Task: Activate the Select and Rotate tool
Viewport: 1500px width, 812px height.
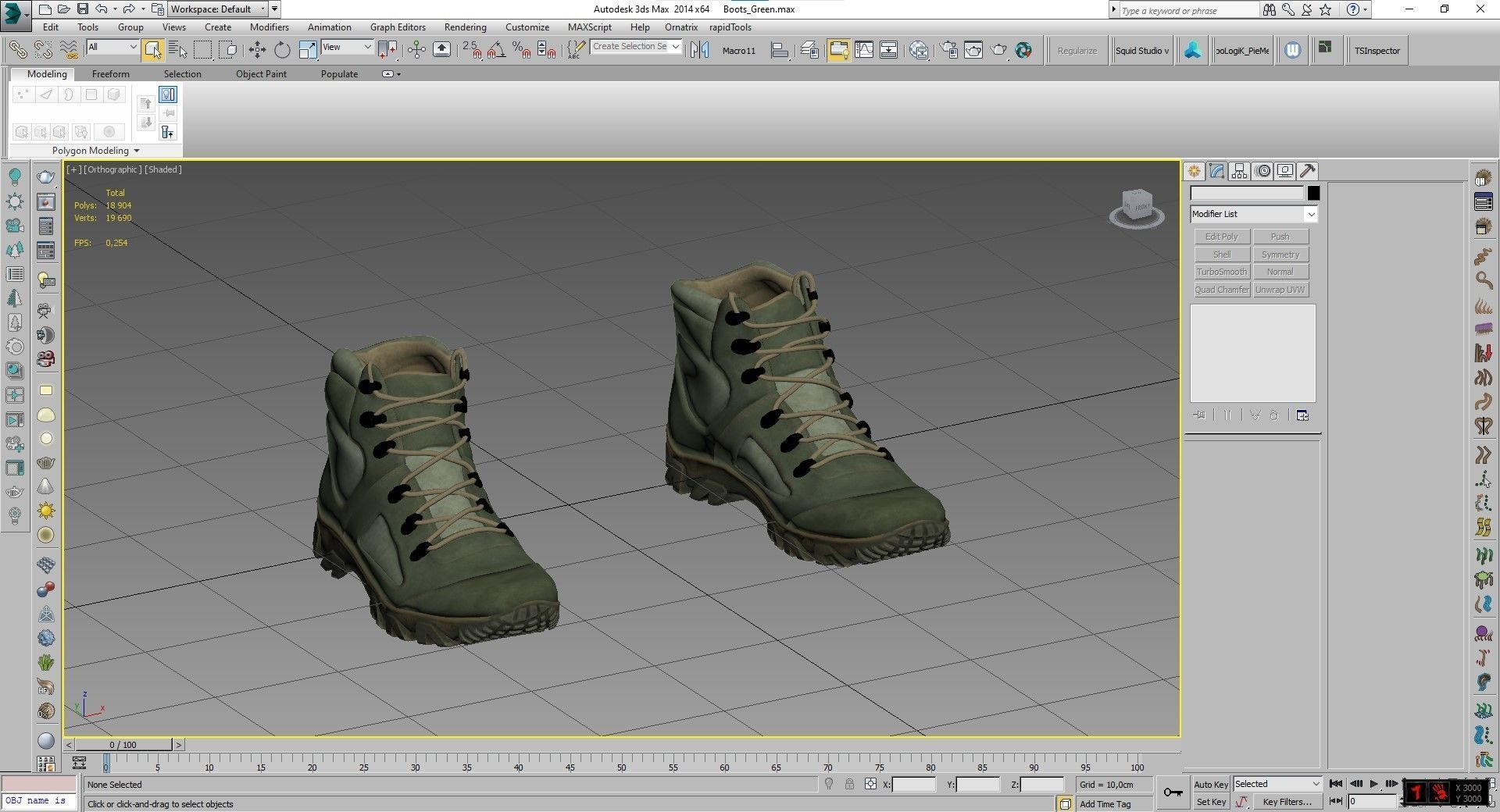Action: point(282,50)
